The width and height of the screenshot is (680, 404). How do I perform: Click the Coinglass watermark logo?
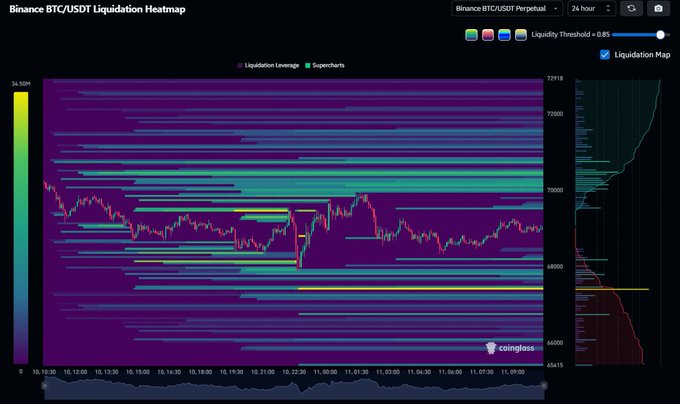click(510, 348)
